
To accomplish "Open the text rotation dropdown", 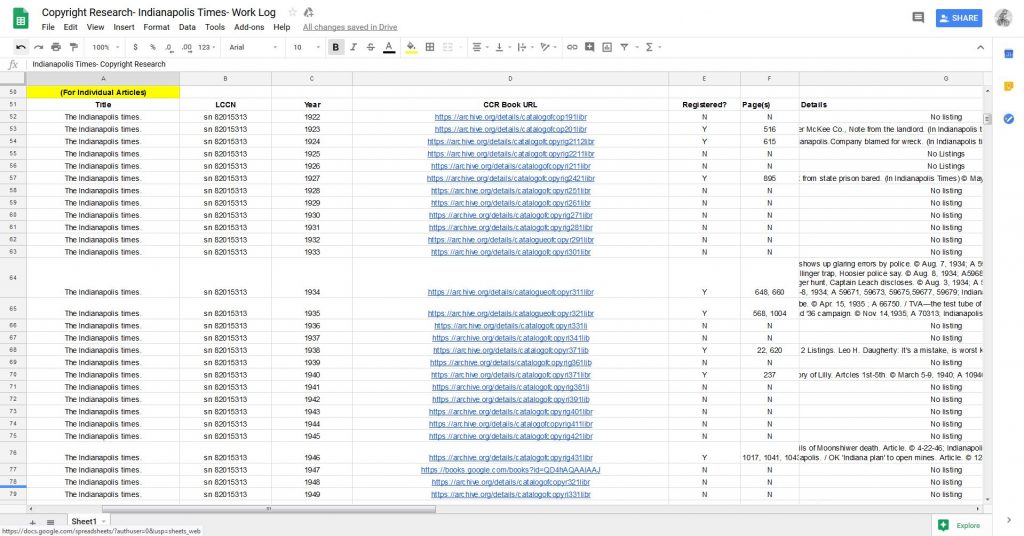I will [x=547, y=47].
